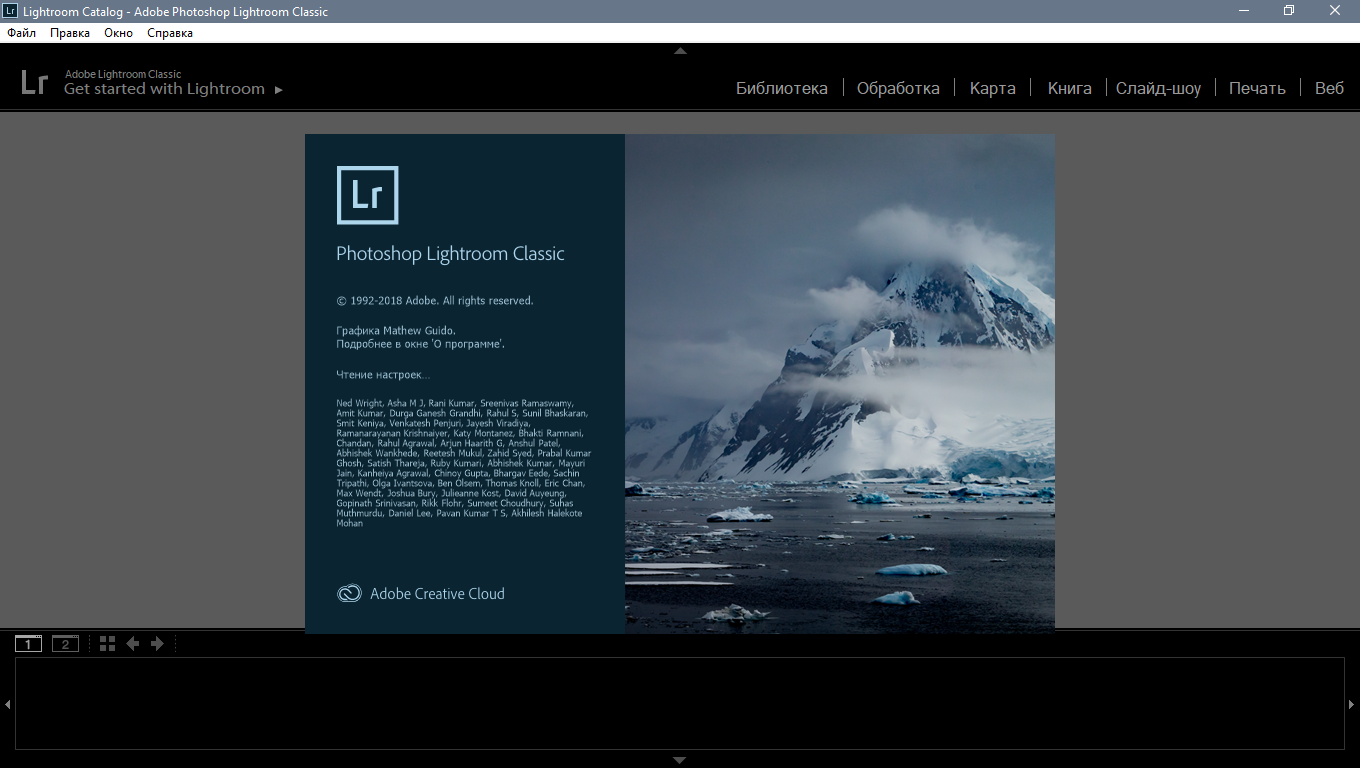Collapse the top module picker panel arrow
This screenshot has width=1360, height=768.
[680, 50]
